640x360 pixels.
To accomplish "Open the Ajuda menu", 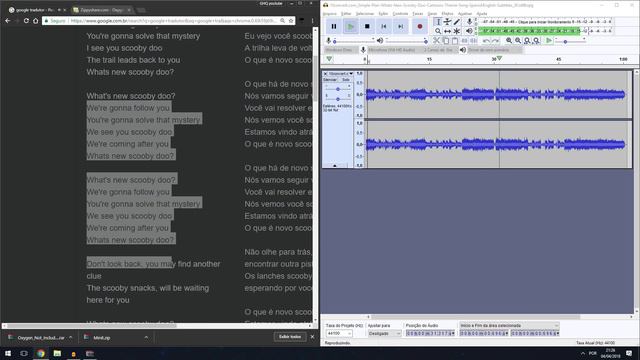I will click(482, 13).
